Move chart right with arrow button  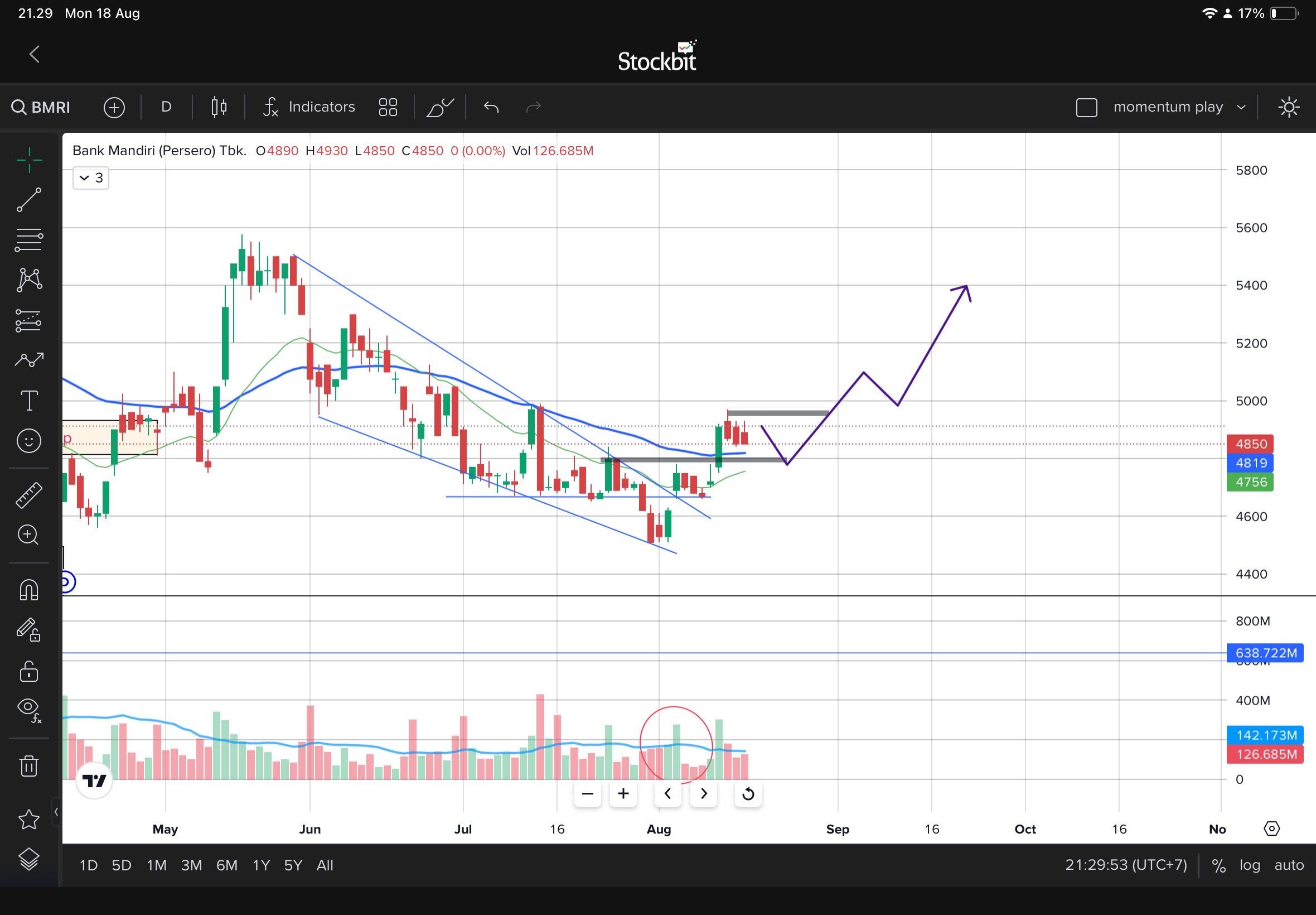coord(704,793)
